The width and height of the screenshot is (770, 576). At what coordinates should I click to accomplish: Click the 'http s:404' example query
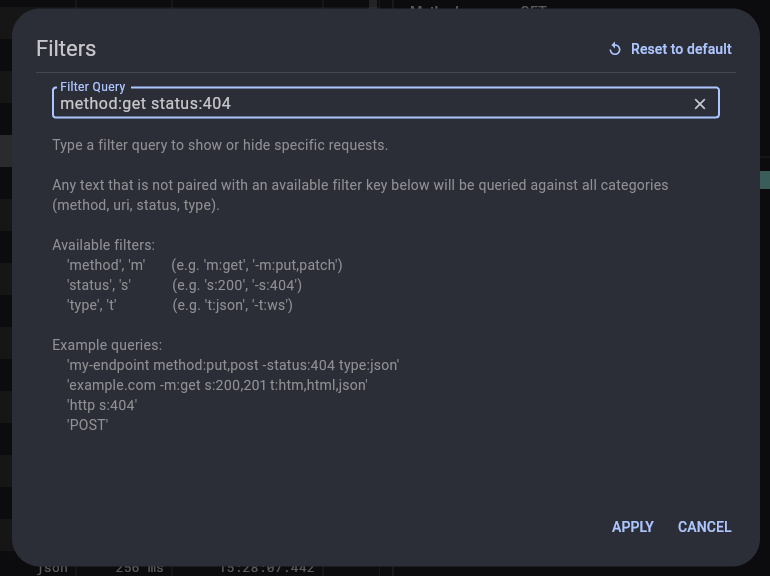coord(102,405)
